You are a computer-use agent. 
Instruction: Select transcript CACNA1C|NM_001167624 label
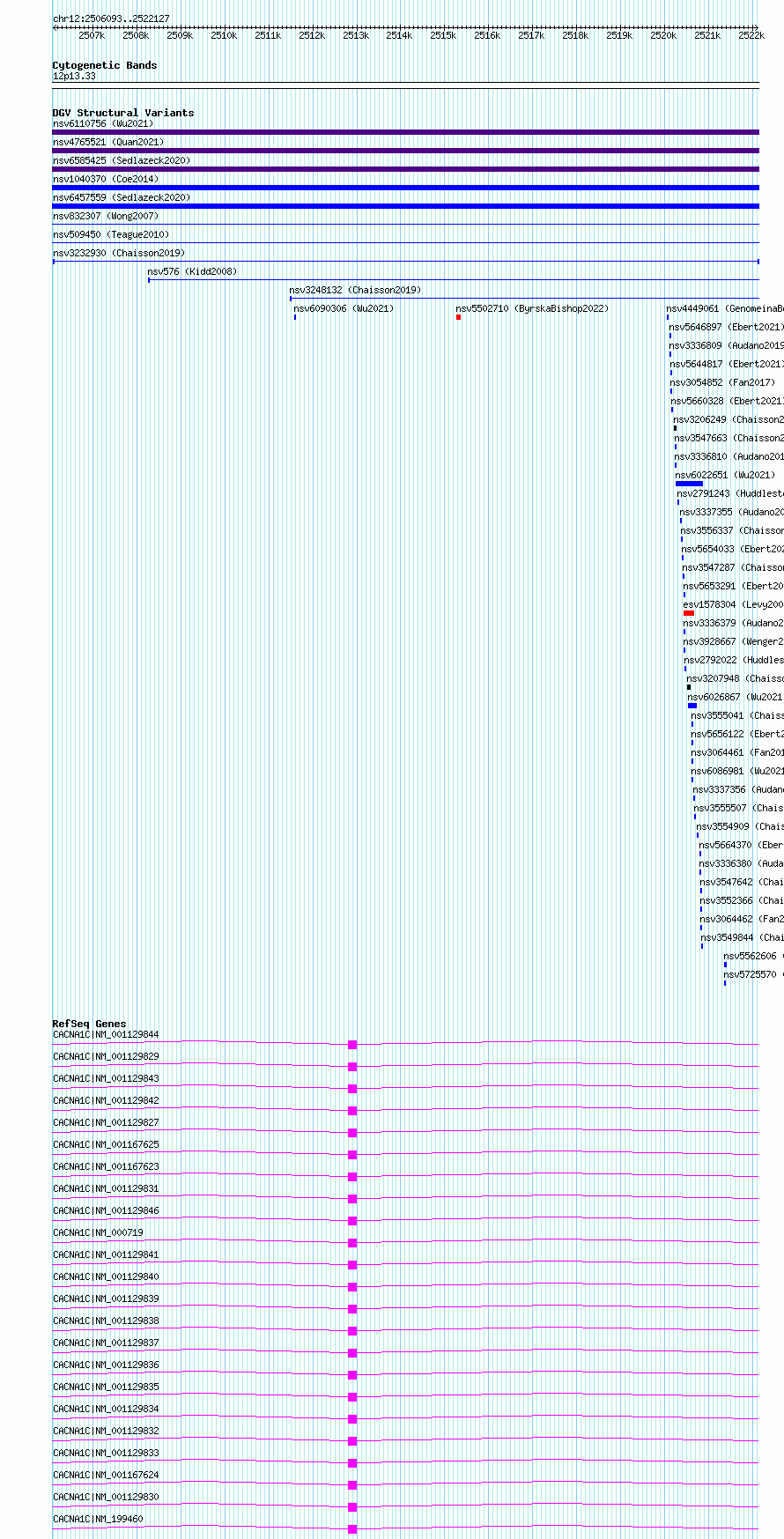106,1476
